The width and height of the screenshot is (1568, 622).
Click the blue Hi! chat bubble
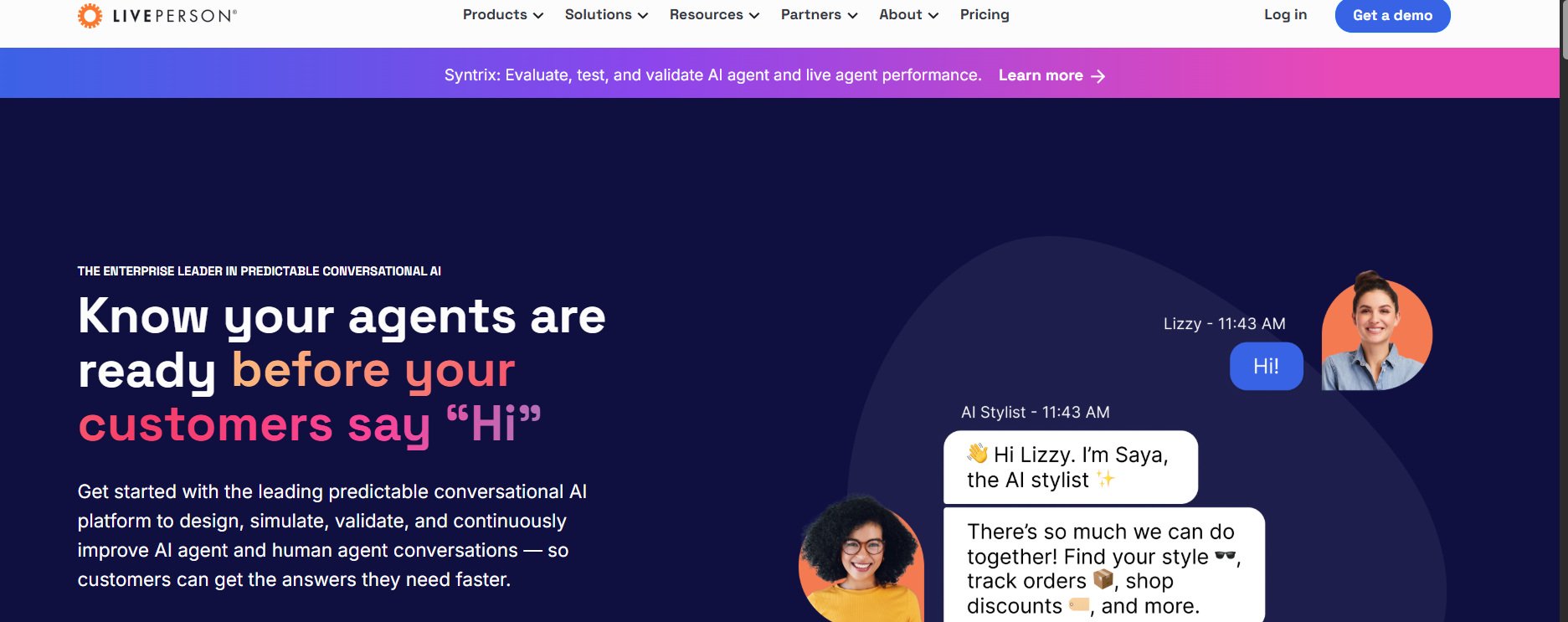coord(1266,366)
